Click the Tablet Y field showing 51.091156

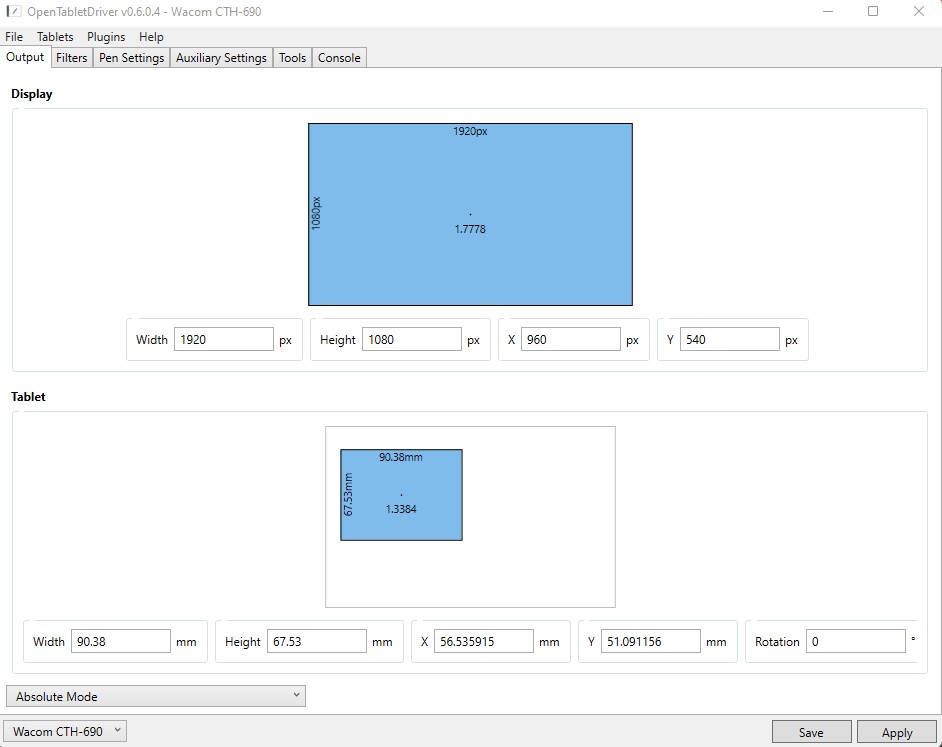[651, 641]
